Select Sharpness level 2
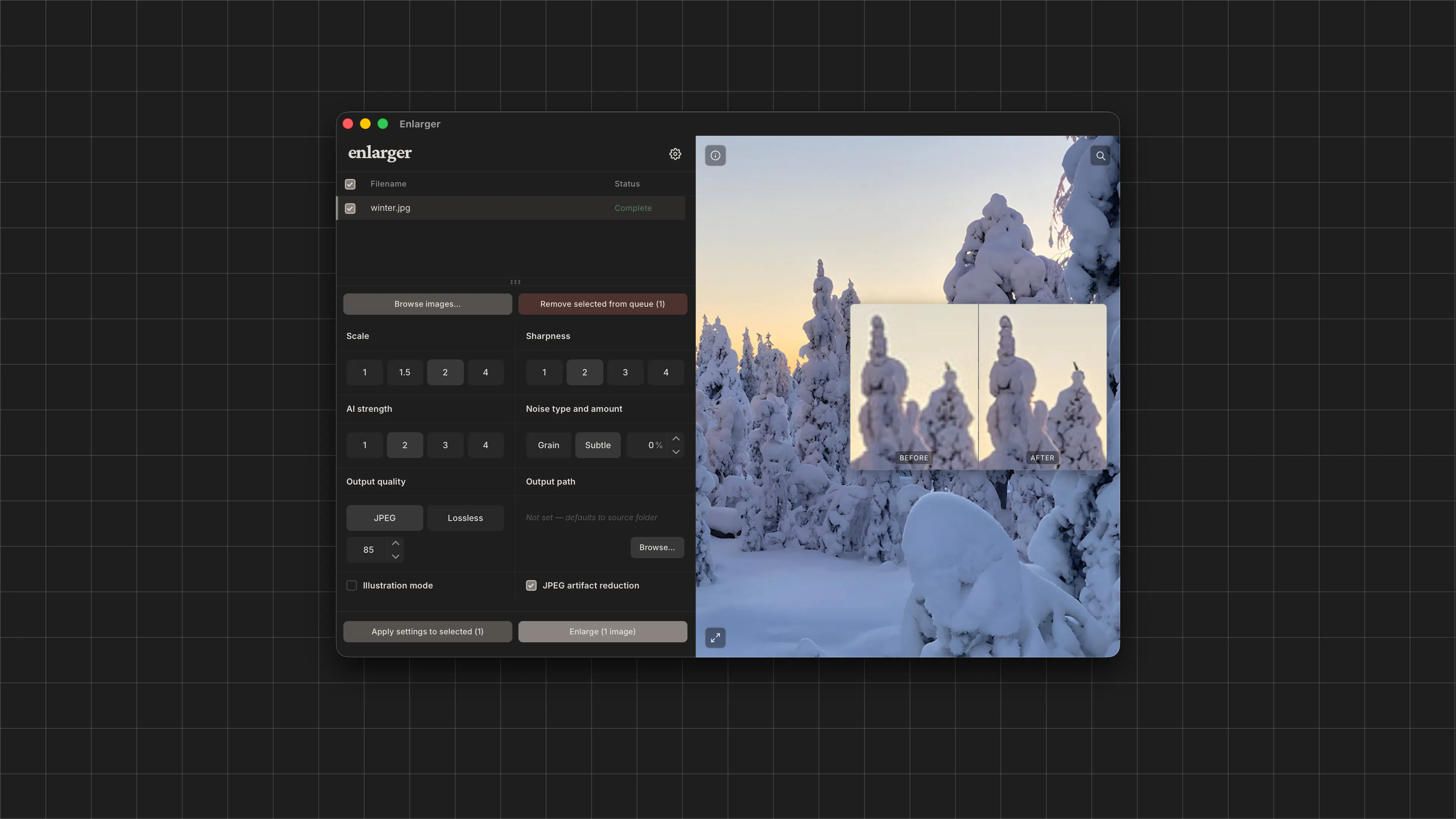The image size is (1456, 819). pos(584,372)
